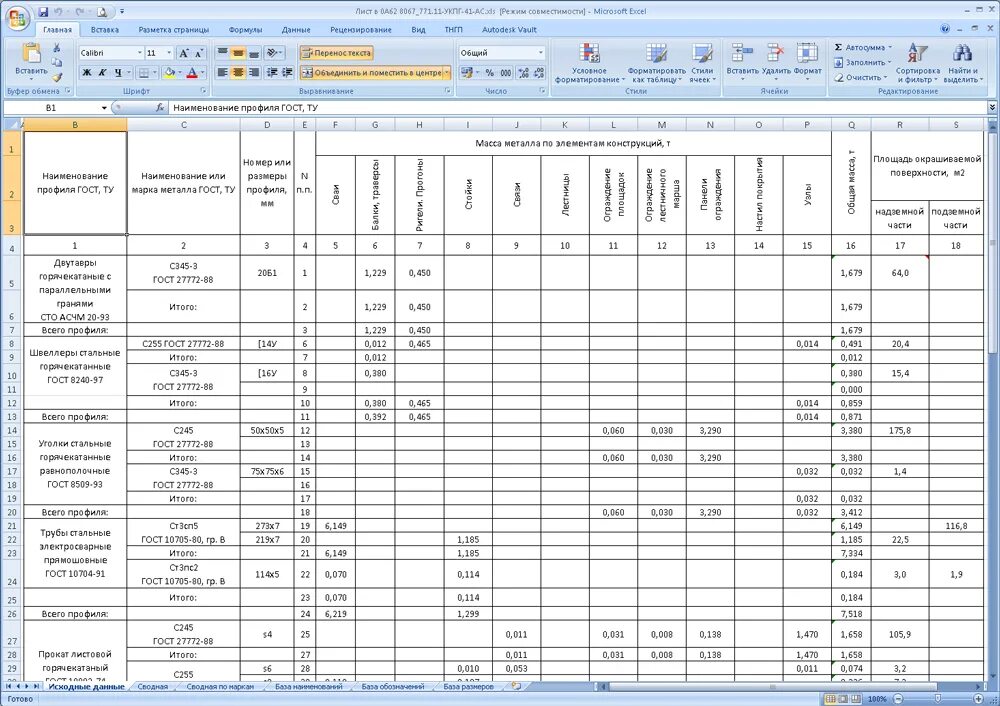Undo the last action in quick access toolbar
Viewport: 1000px width, 706px height.
tap(59, 11)
